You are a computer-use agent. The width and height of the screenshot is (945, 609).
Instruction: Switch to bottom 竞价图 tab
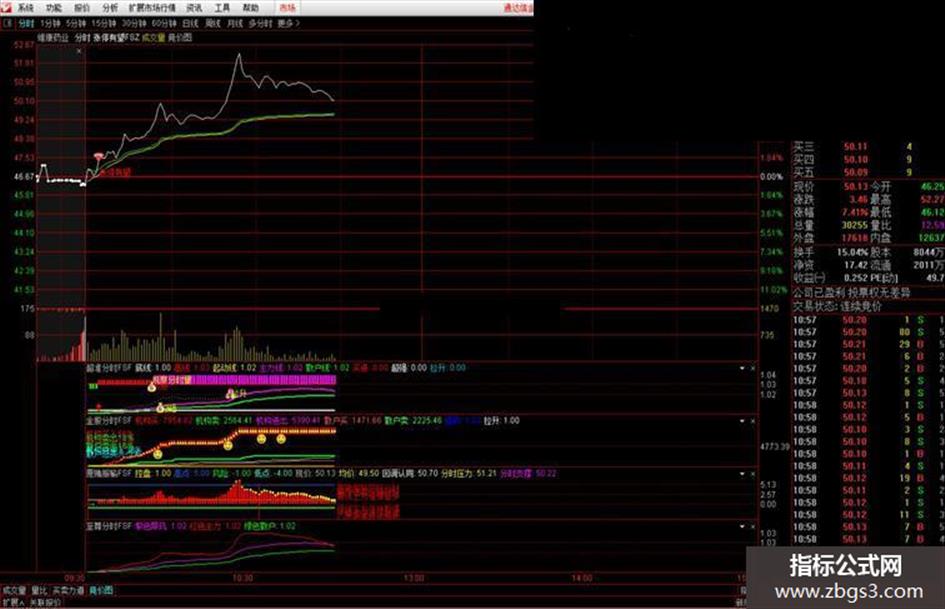point(101,591)
